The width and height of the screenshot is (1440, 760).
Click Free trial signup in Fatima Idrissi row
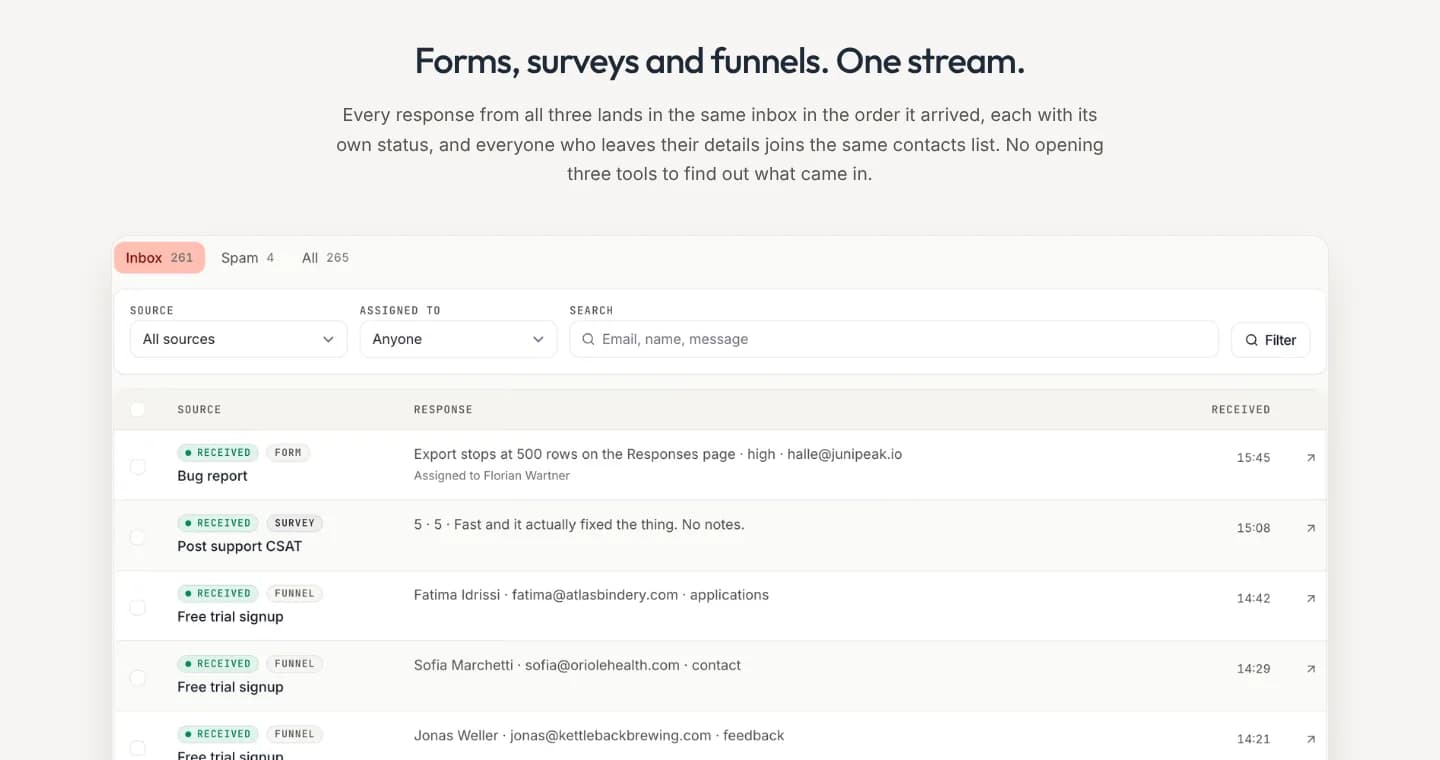(x=230, y=617)
